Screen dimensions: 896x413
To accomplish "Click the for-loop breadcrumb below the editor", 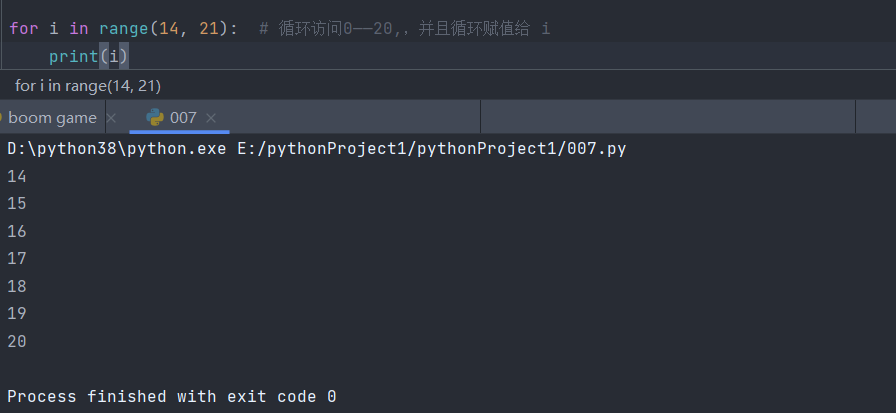I will pyautogui.click(x=88, y=86).
